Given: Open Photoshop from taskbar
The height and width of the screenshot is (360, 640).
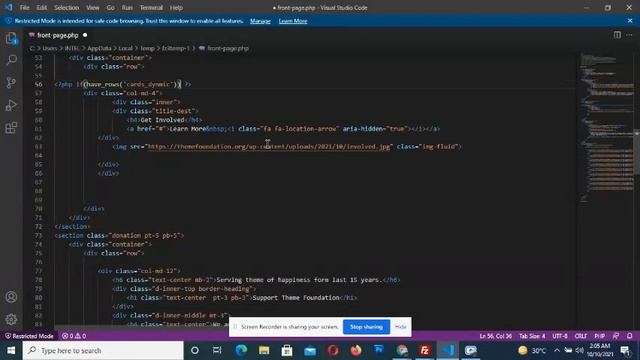Looking at the screenshot, I should [x=379, y=350].
